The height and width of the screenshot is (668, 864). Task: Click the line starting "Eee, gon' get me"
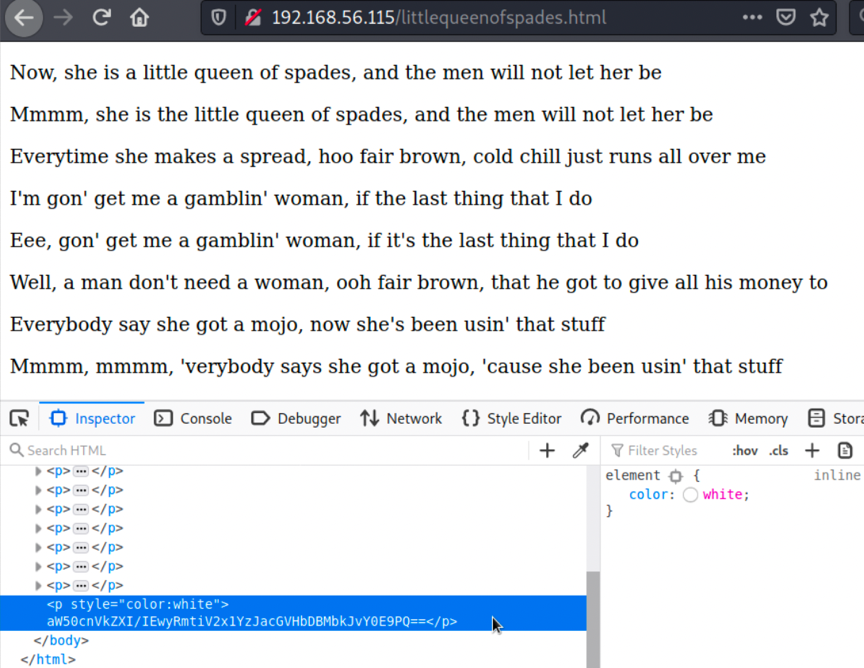[324, 240]
